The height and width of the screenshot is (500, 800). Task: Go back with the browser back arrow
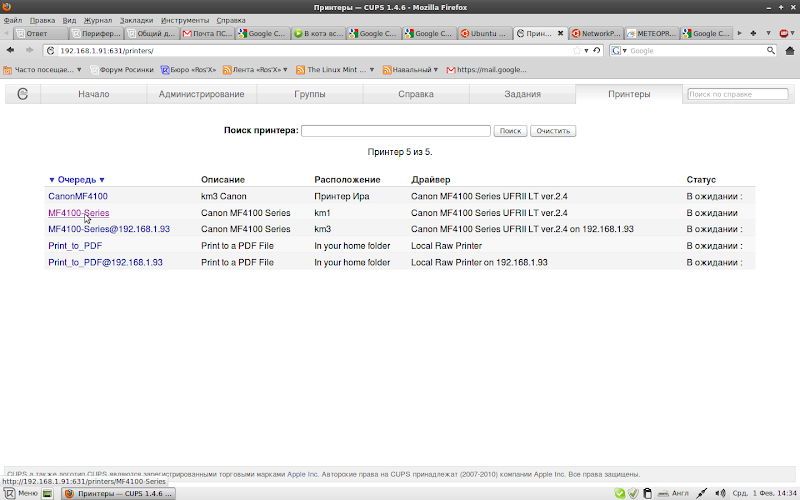11,51
